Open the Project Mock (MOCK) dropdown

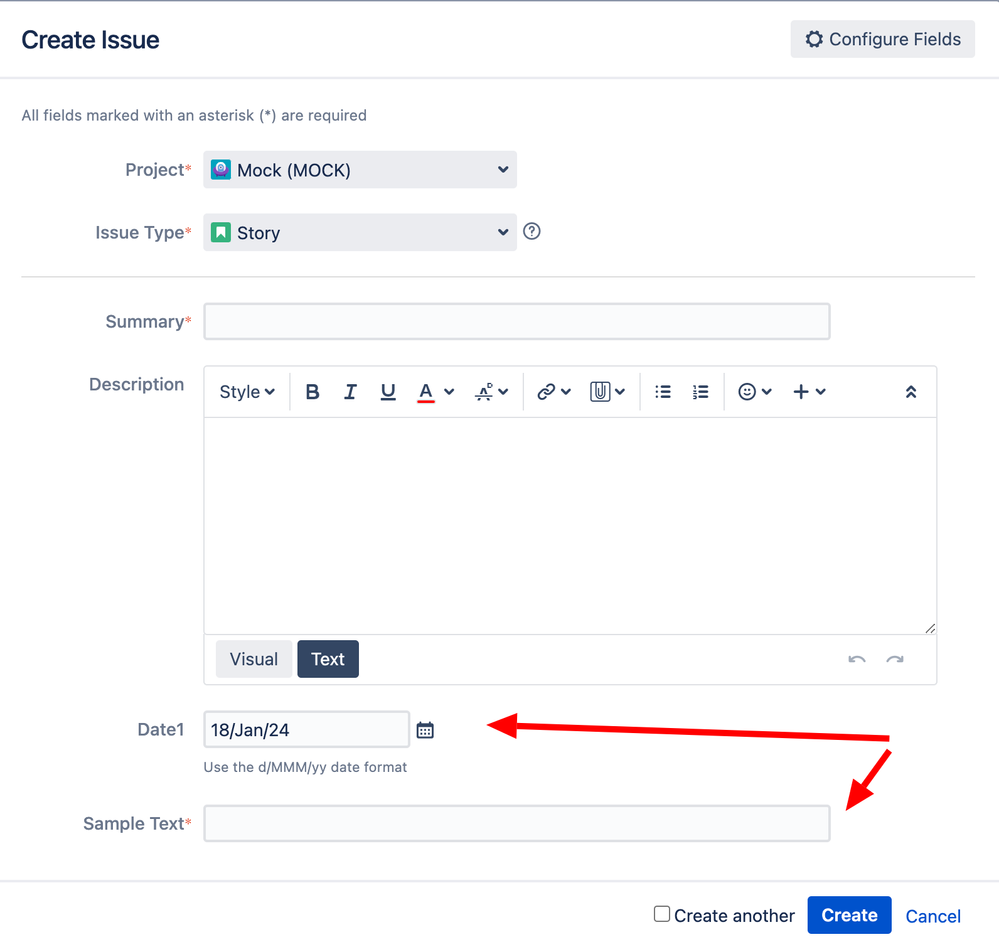360,169
